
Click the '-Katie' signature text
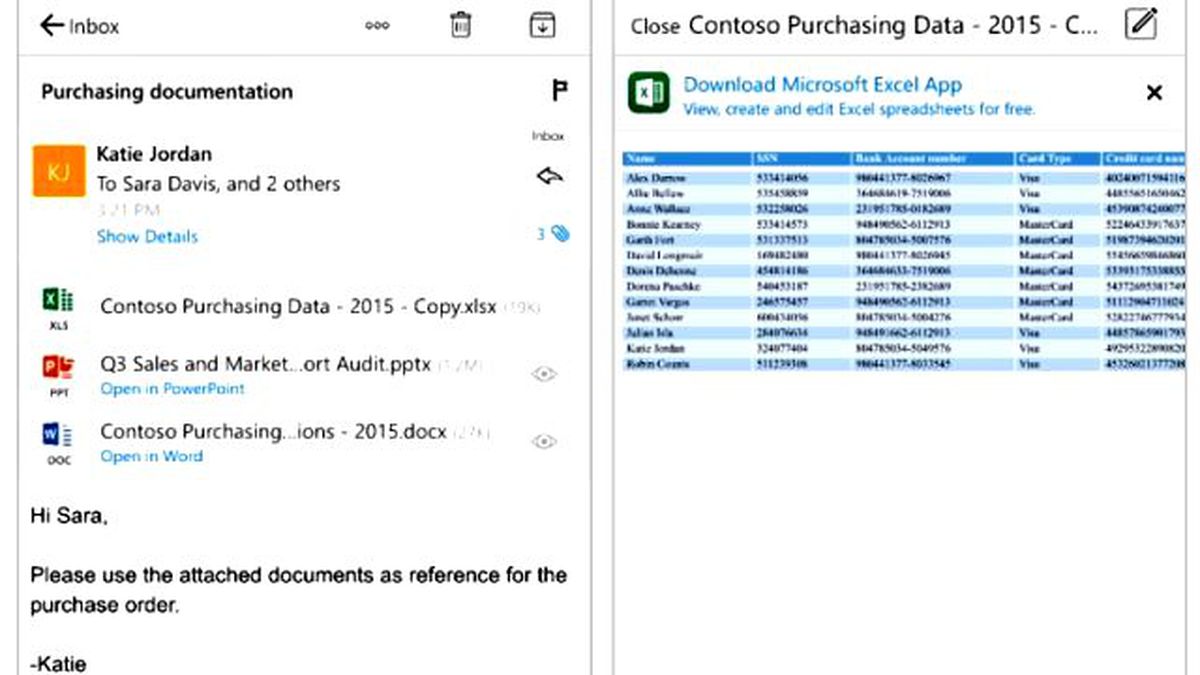(x=58, y=663)
